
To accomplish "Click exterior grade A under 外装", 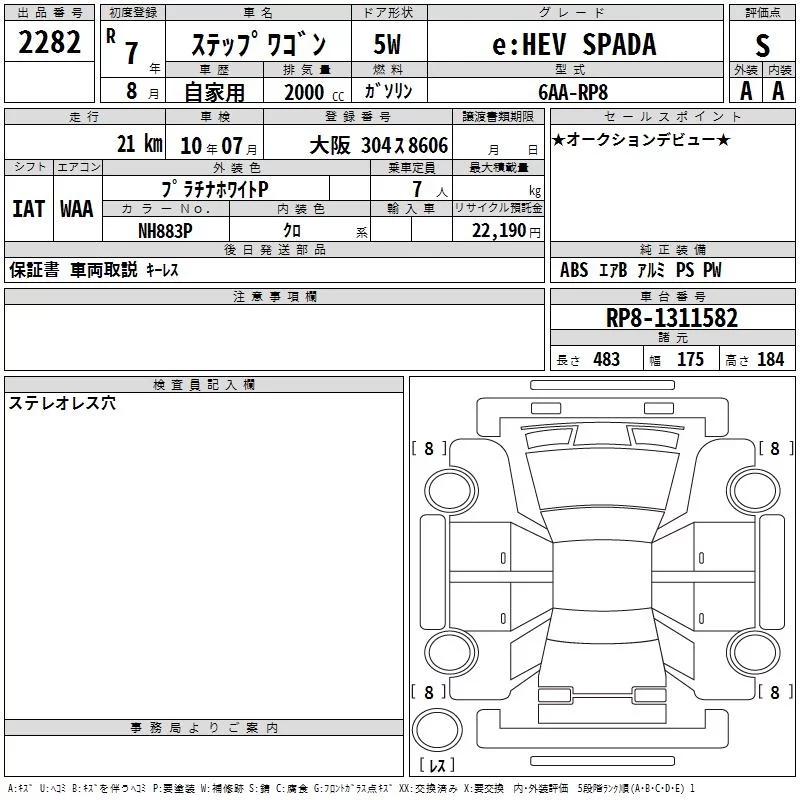I will (746, 91).
